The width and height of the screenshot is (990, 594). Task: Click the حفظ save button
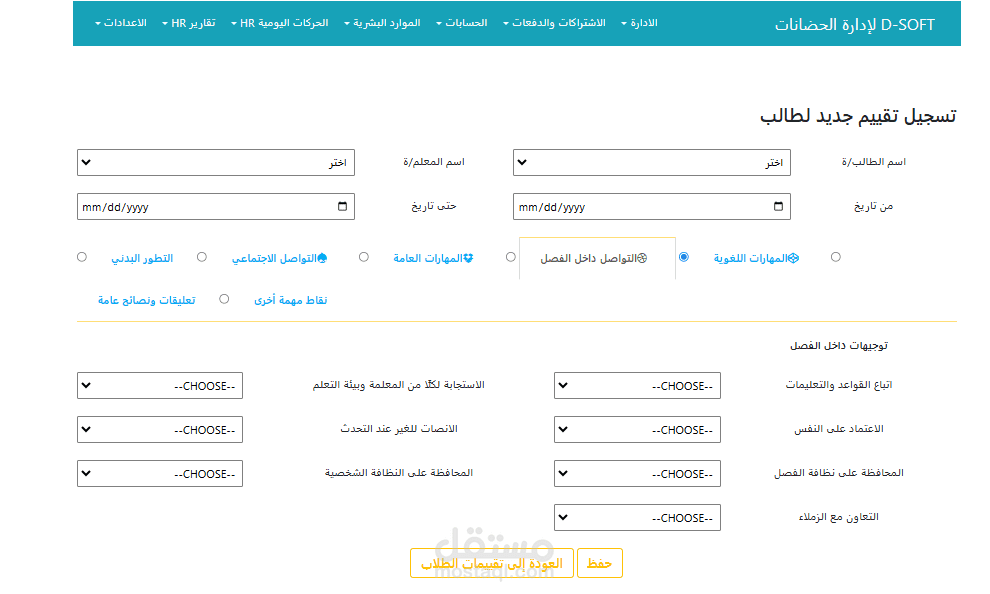pos(599,563)
